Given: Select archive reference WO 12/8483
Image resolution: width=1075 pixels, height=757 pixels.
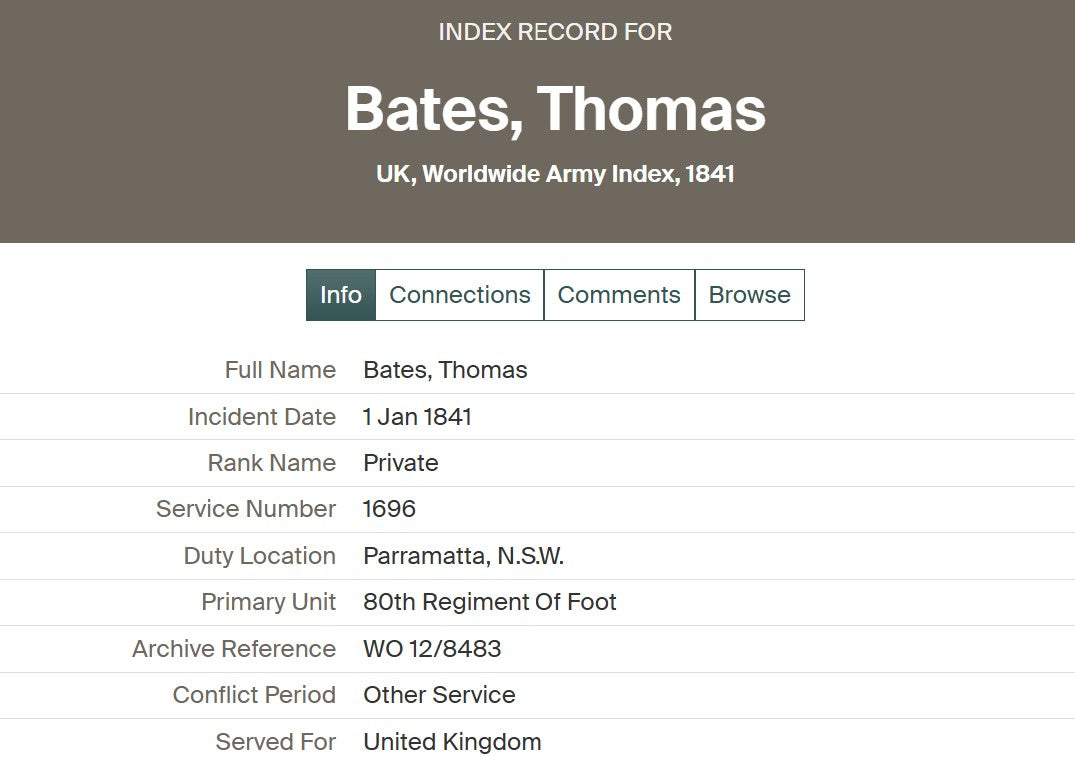Looking at the screenshot, I should [432, 649].
